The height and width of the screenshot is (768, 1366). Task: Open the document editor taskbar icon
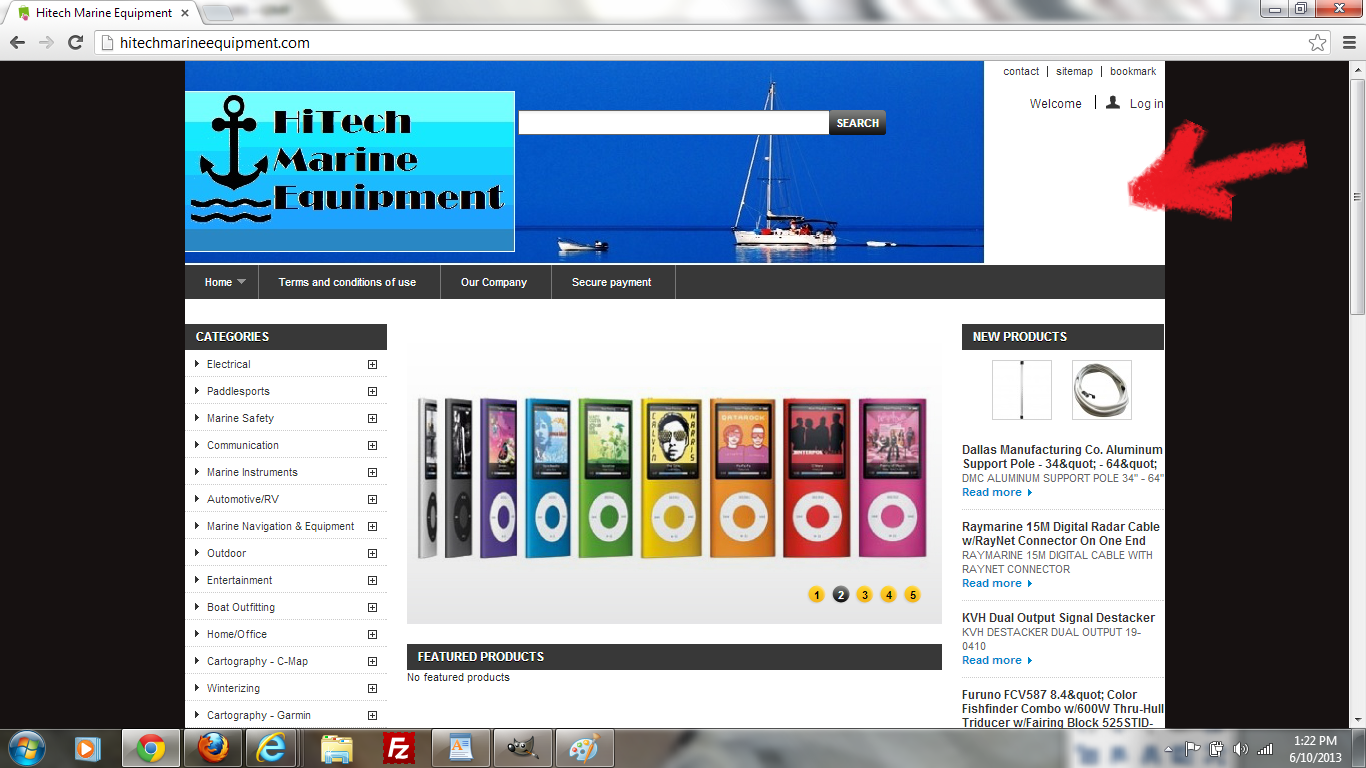pyautogui.click(x=460, y=748)
